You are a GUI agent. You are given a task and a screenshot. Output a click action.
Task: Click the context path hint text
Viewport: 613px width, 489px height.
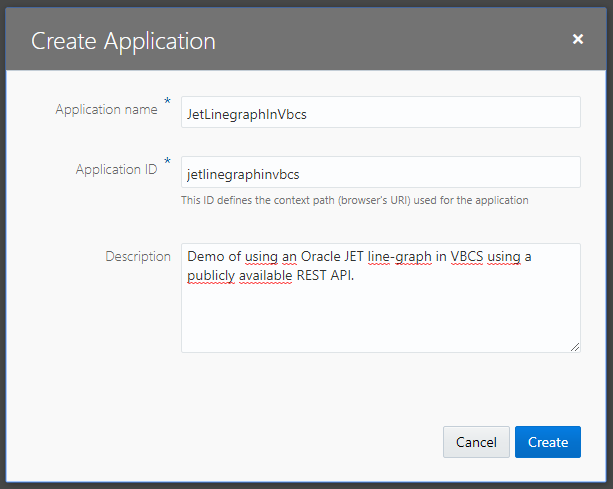pyautogui.click(x=354, y=200)
